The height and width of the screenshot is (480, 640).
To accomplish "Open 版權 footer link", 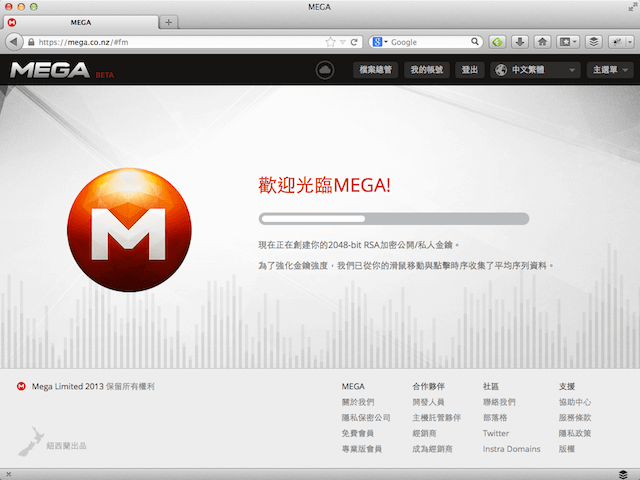I will tap(567, 449).
